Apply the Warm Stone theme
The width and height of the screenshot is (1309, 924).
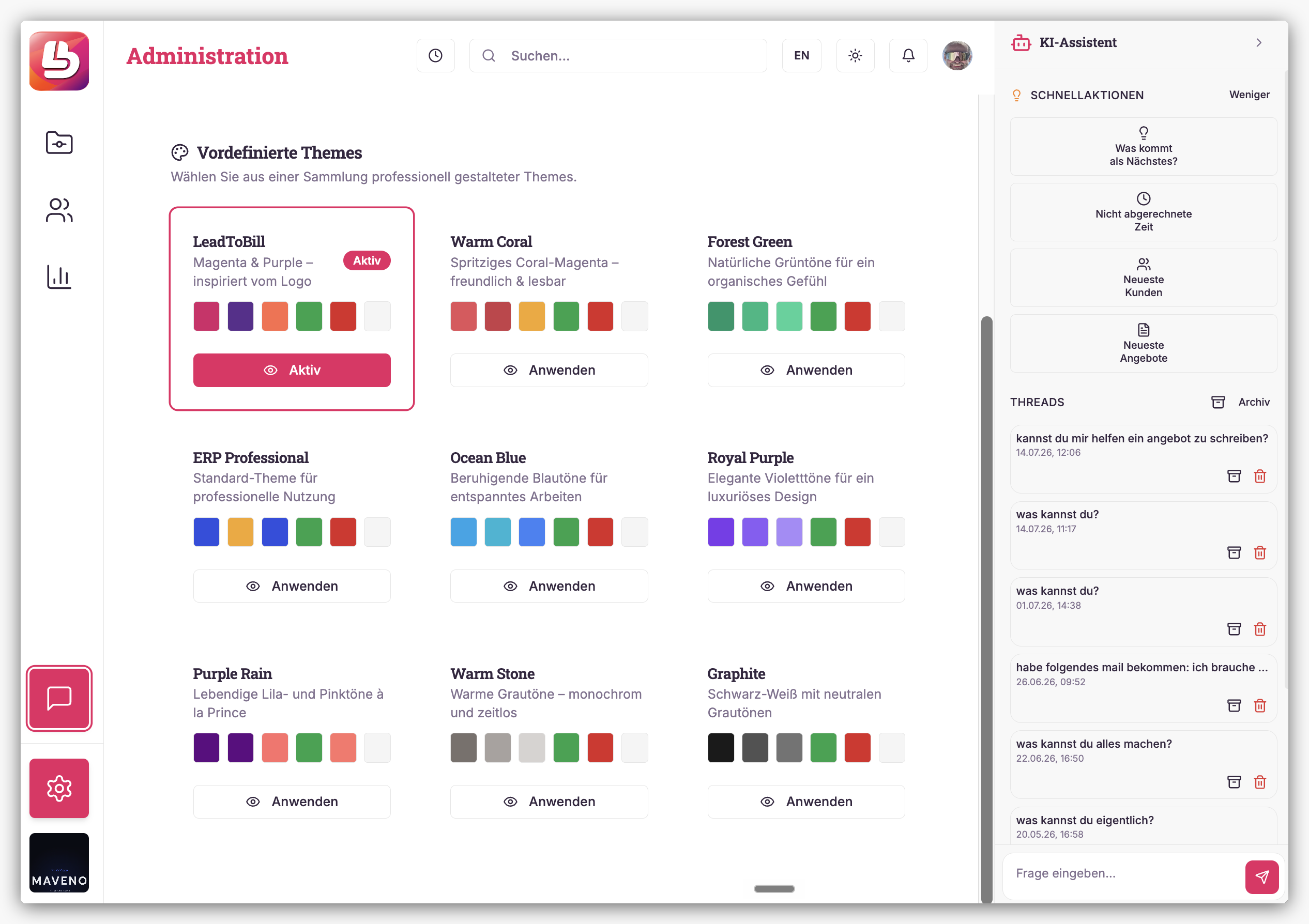549,802
